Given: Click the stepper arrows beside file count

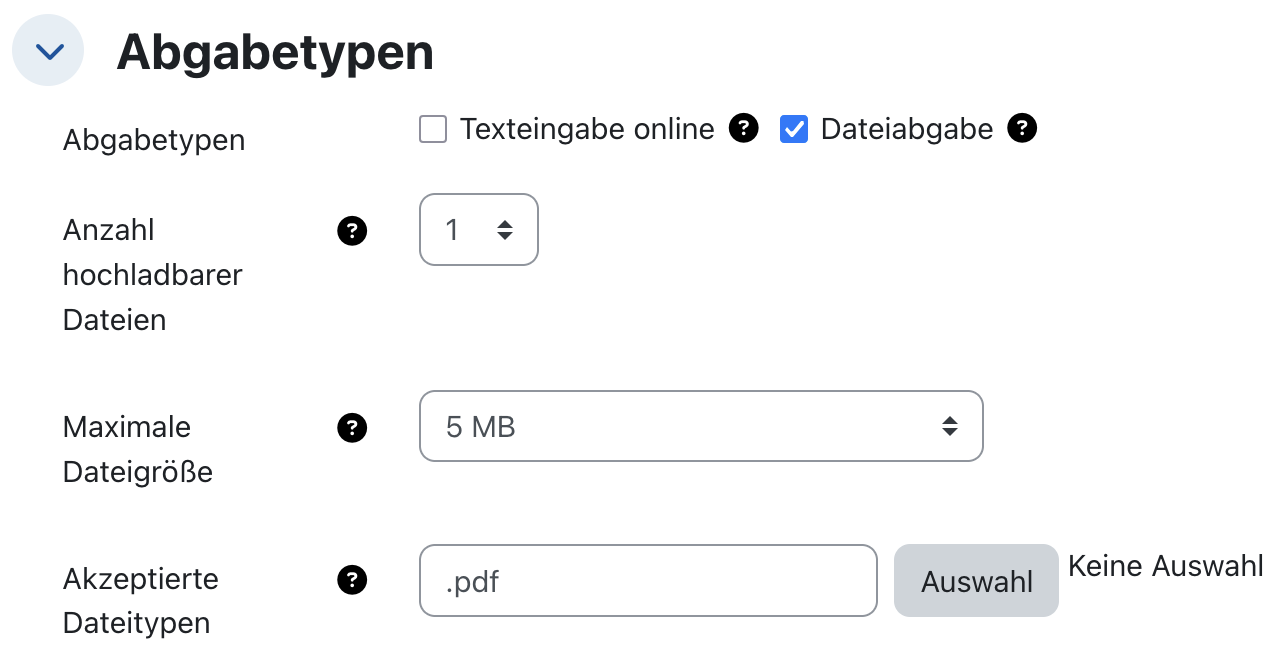Looking at the screenshot, I should (506, 230).
